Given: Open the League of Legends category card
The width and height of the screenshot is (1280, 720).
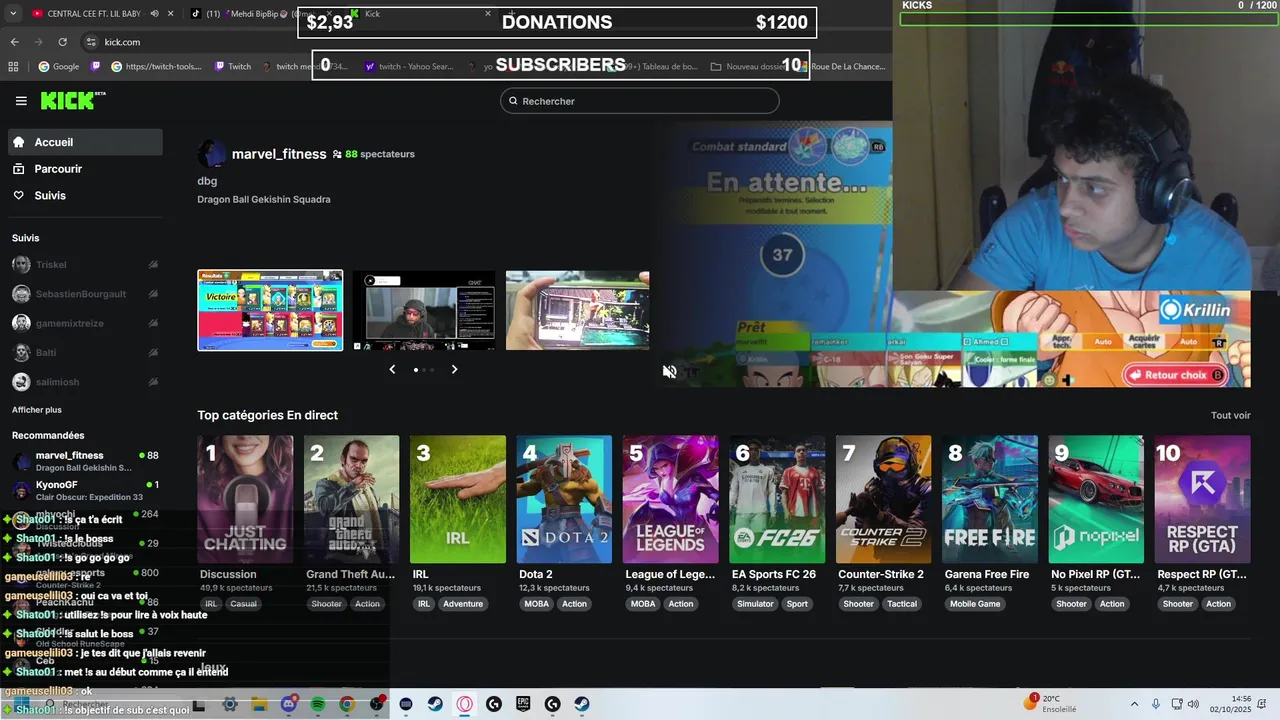Looking at the screenshot, I should coord(670,499).
